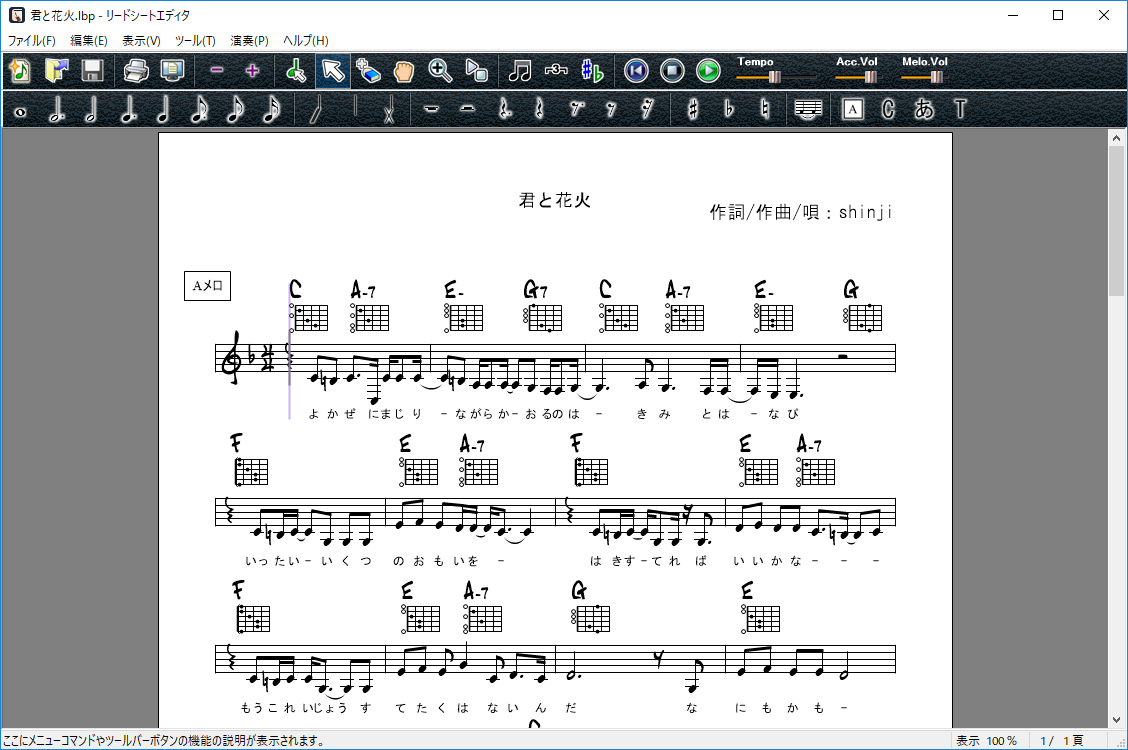This screenshot has height=750, width=1128.
Task: Save the file with floppy disk icon
Action: point(92,70)
